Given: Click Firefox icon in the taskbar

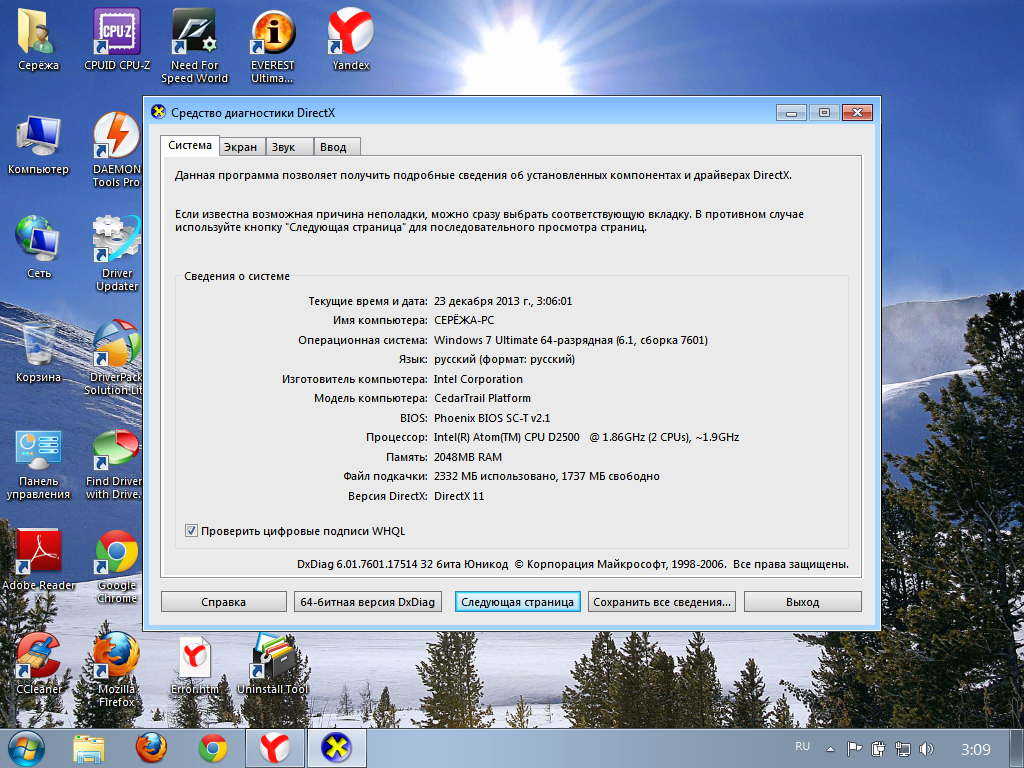Looking at the screenshot, I should [x=151, y=748].
